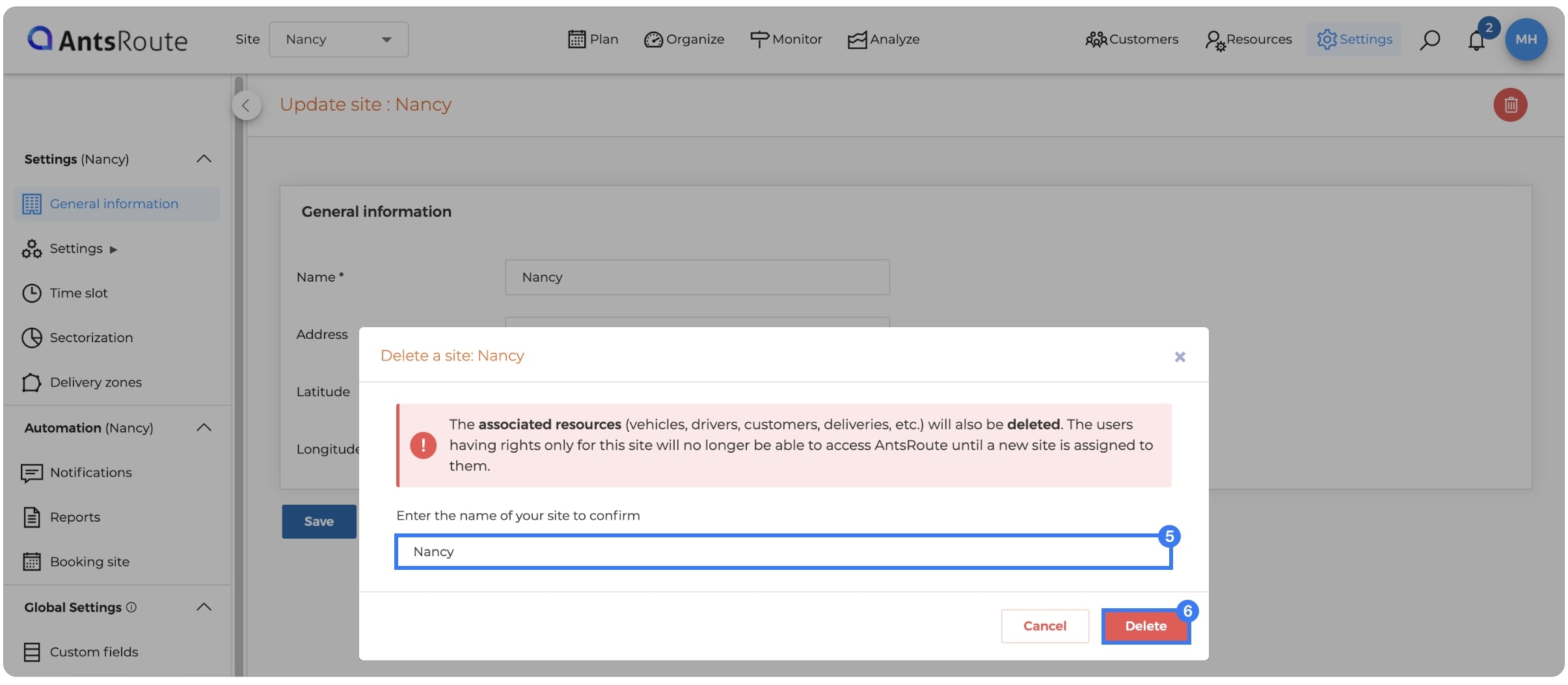
Task: Open the Settings top menu
Action: click(x=1354, y=39)
